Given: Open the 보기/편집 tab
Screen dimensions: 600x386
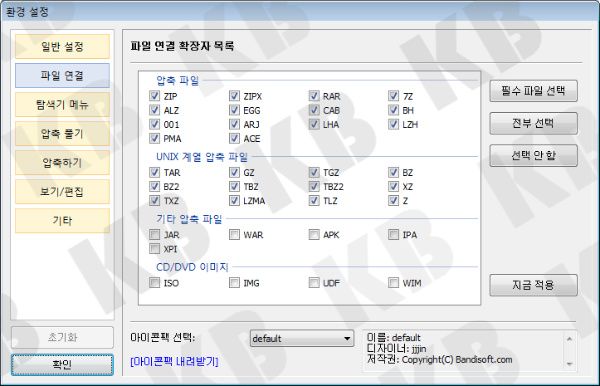Looking at the screenshot, I should [x=62, y=191].
